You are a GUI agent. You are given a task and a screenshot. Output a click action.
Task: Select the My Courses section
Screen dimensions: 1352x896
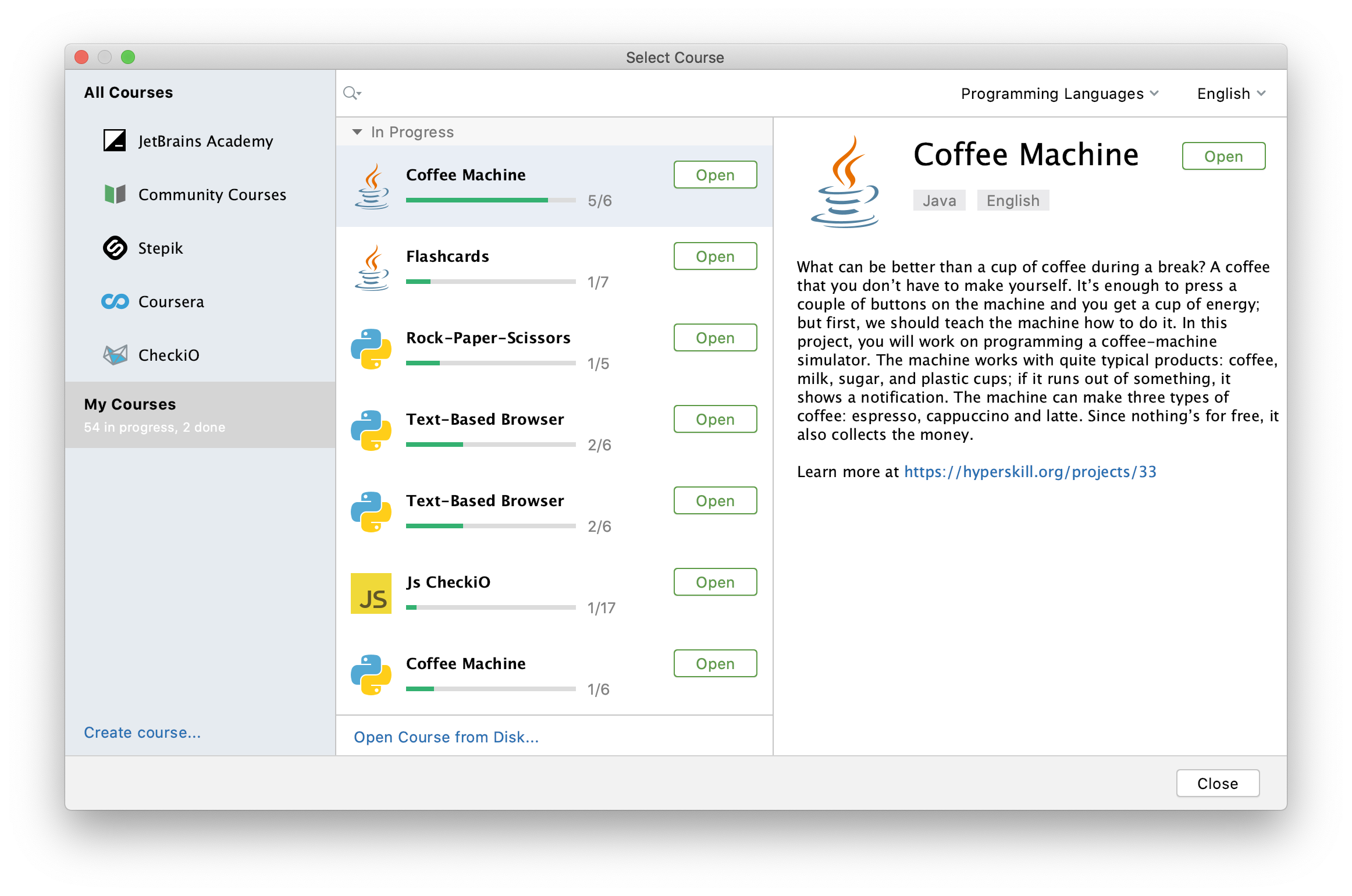click(200, 415)
